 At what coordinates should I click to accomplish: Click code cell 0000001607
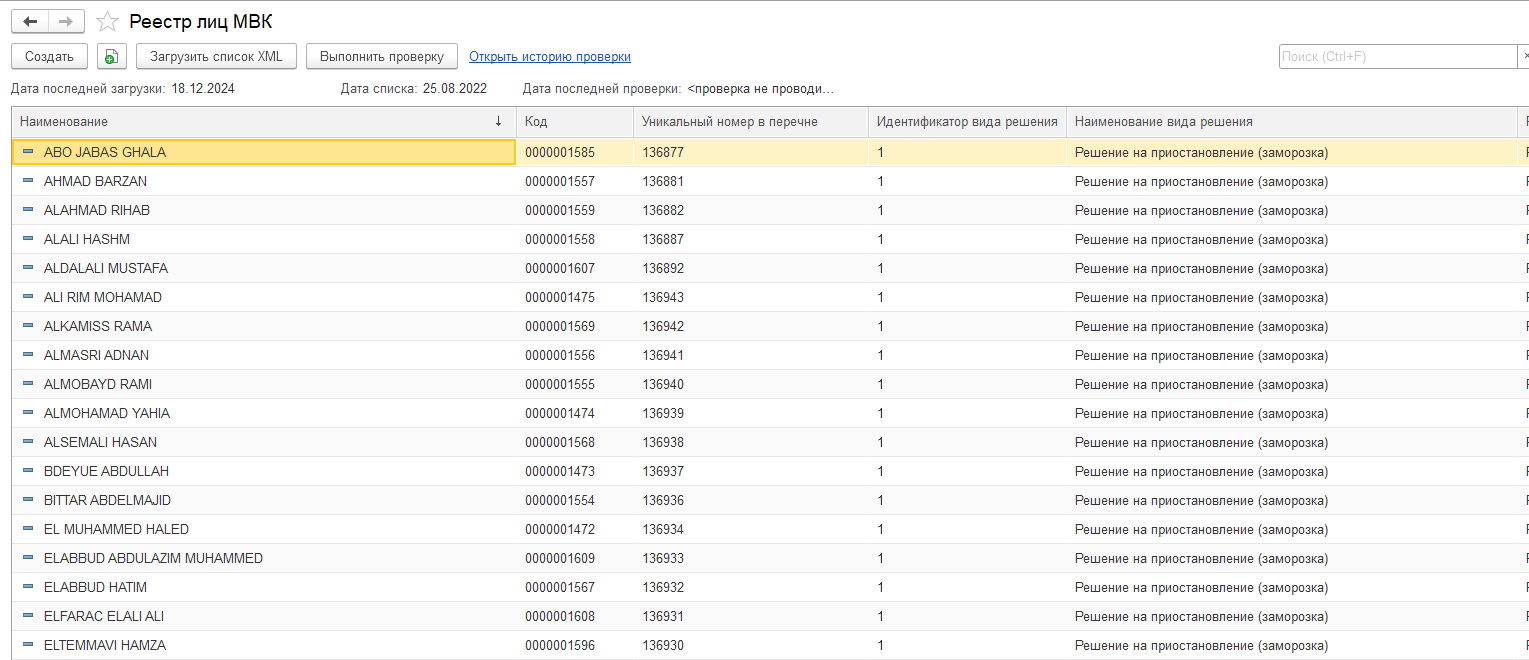point(574,268)
